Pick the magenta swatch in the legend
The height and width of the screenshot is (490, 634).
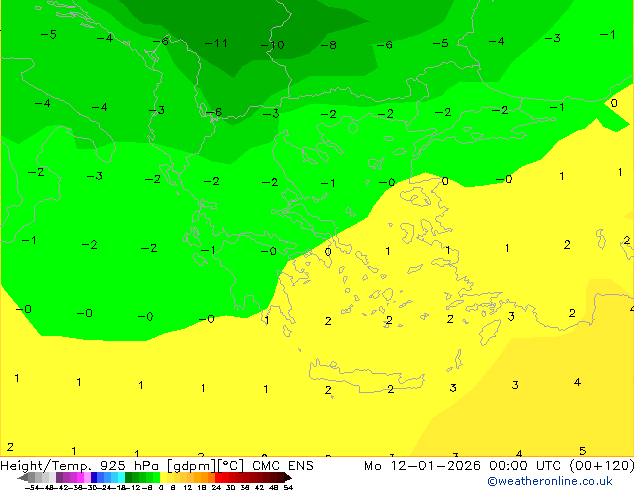(80, 477)
